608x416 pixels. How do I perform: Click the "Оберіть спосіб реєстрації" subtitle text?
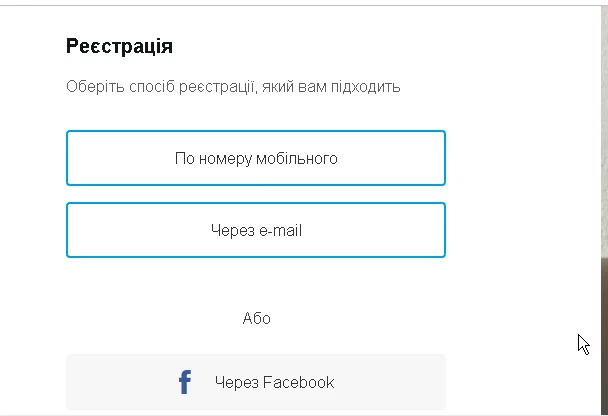click(233, 87)
